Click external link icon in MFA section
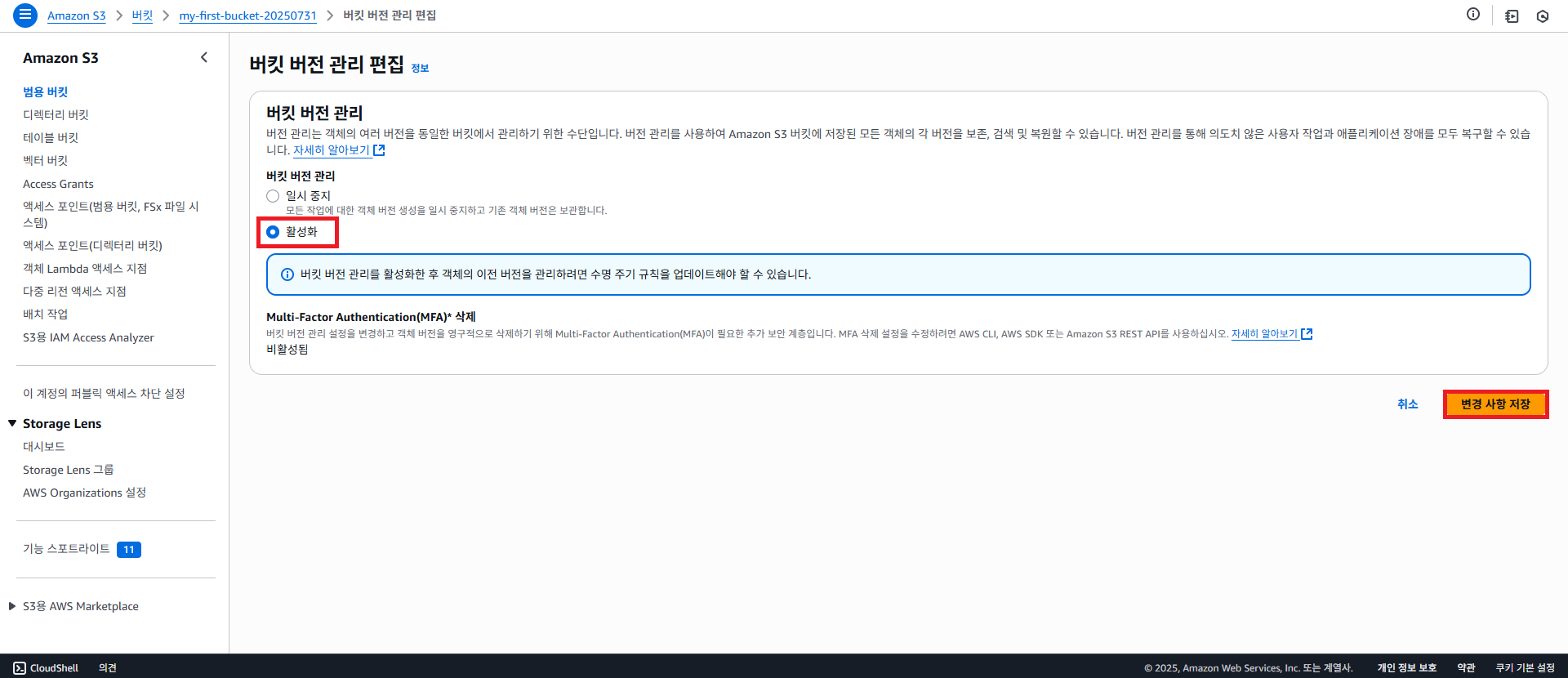 (x=1307, y=334)
